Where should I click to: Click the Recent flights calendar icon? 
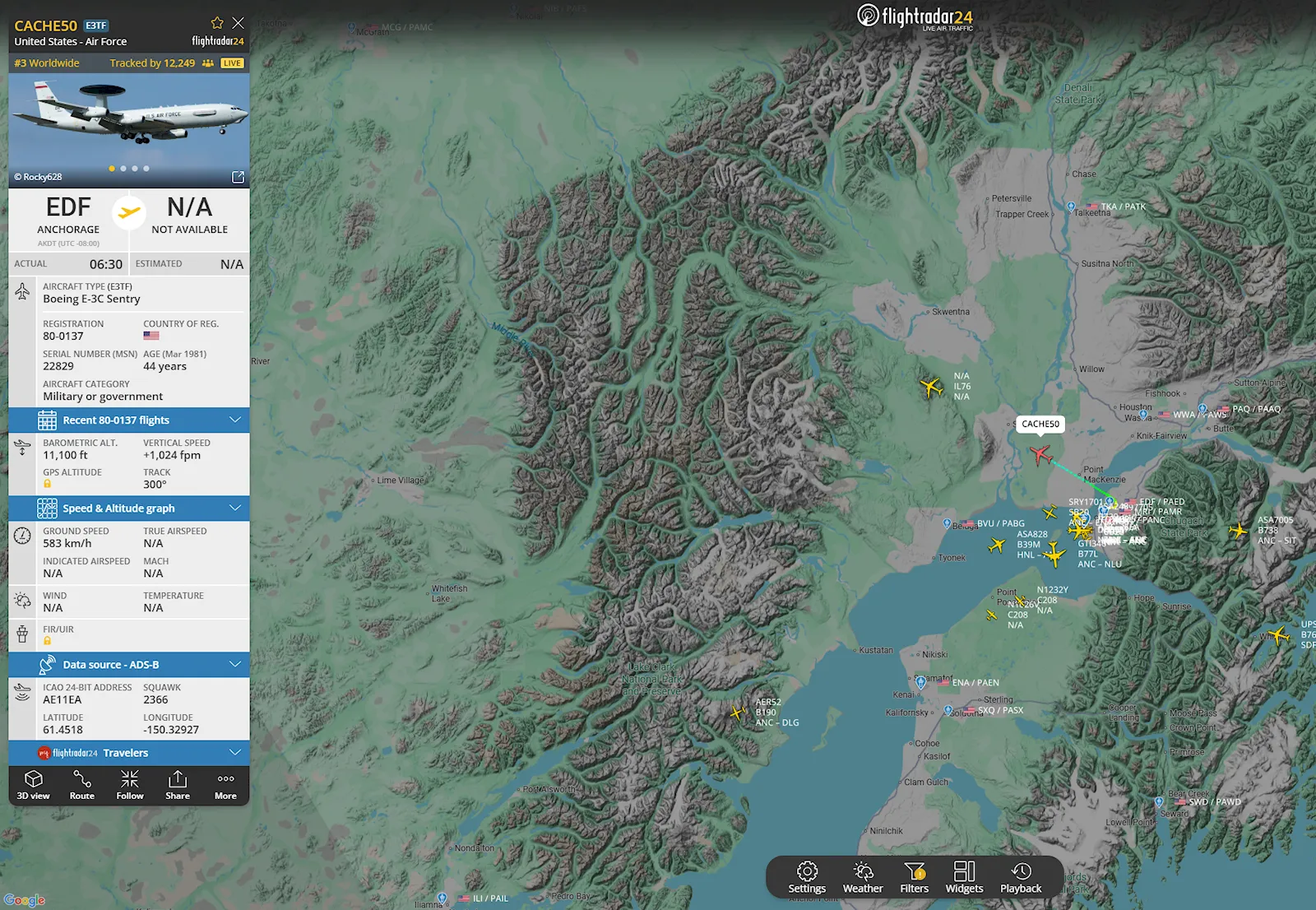[47, 420]
